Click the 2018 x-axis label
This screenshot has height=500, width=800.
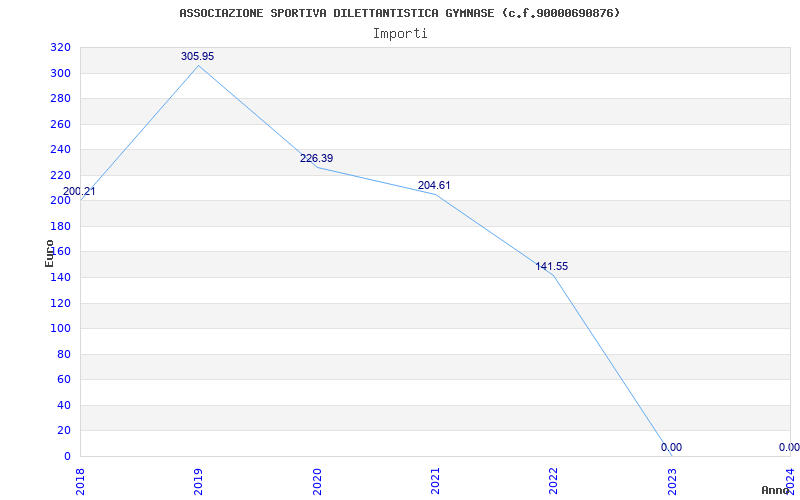point(81,482)
